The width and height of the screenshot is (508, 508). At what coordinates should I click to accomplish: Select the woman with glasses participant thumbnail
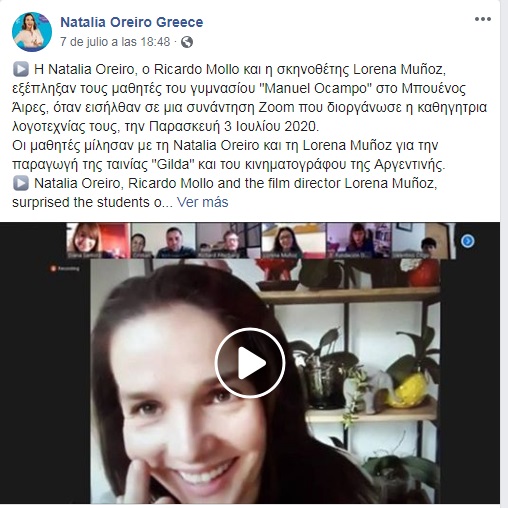coord(294,241)
